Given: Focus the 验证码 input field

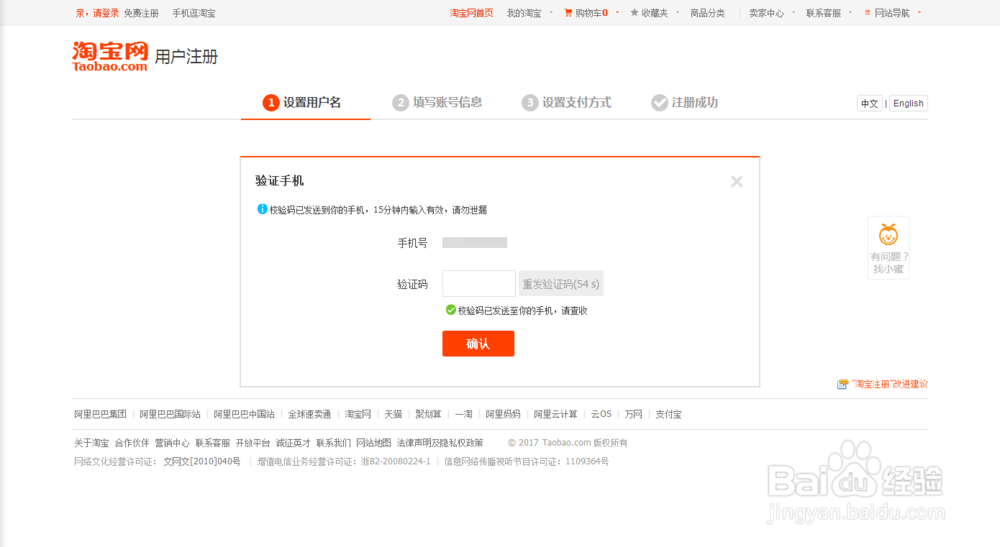Looking at the screenshot, I should (x=479, y=284).
